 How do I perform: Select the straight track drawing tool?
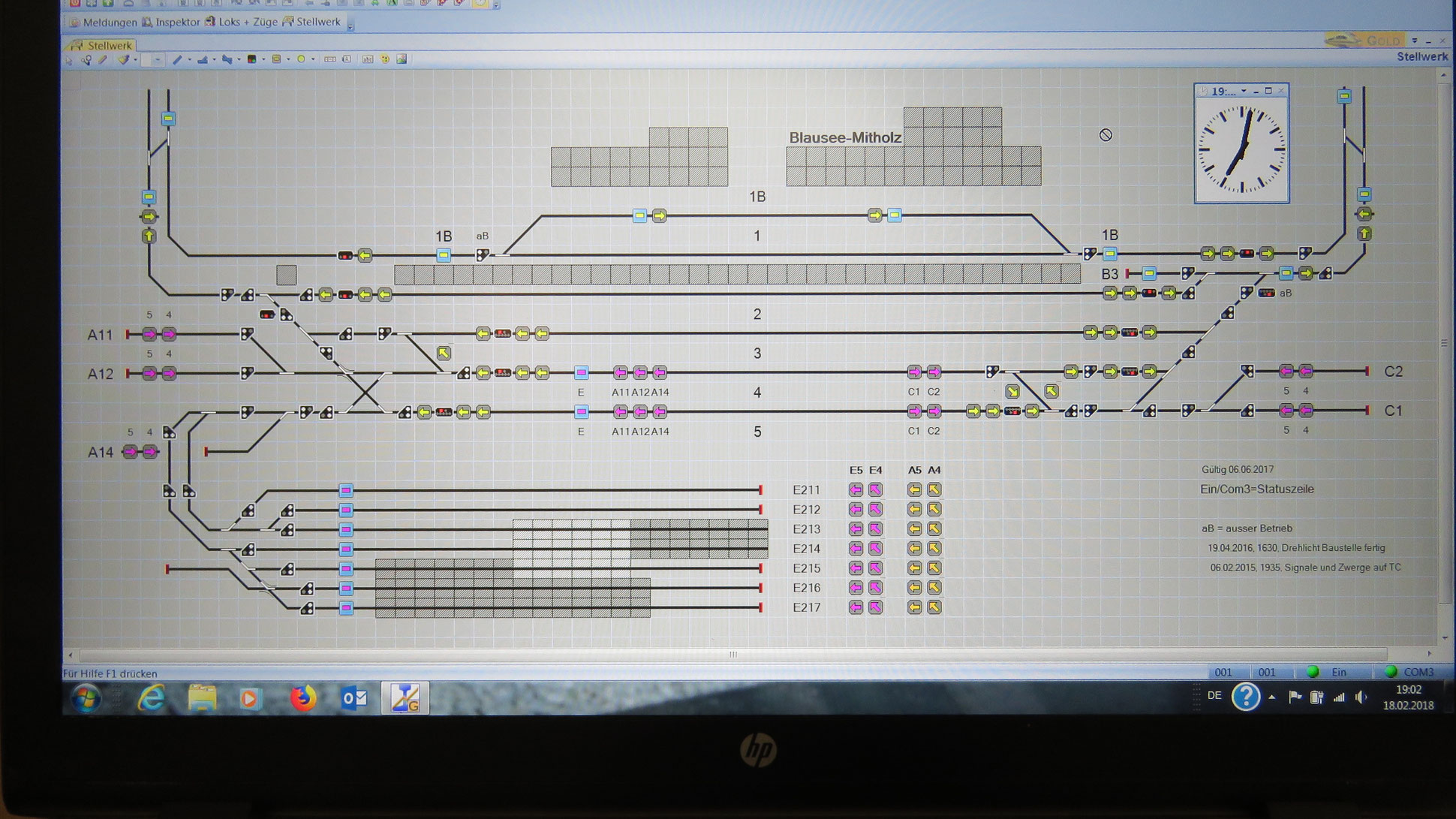coord(177,59)
